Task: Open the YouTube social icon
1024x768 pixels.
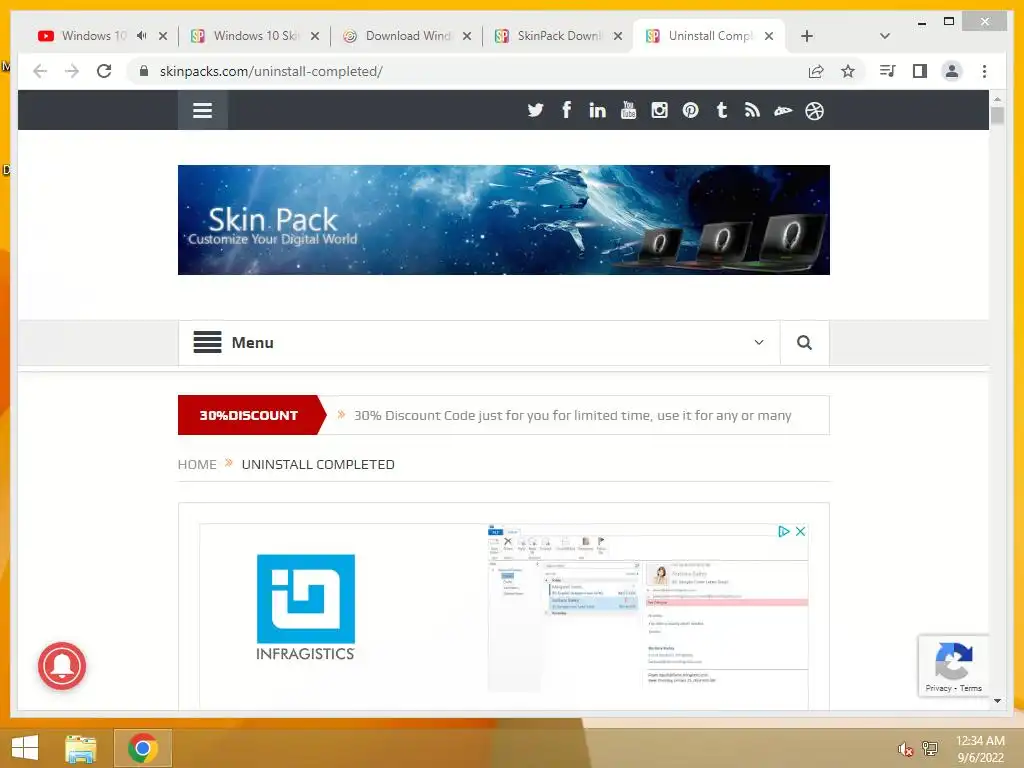Action: point(628,110)
